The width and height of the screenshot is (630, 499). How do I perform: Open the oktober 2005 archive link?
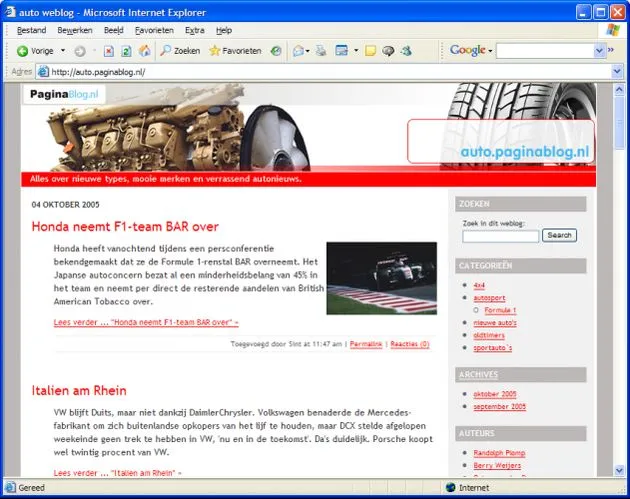[495, 394]
